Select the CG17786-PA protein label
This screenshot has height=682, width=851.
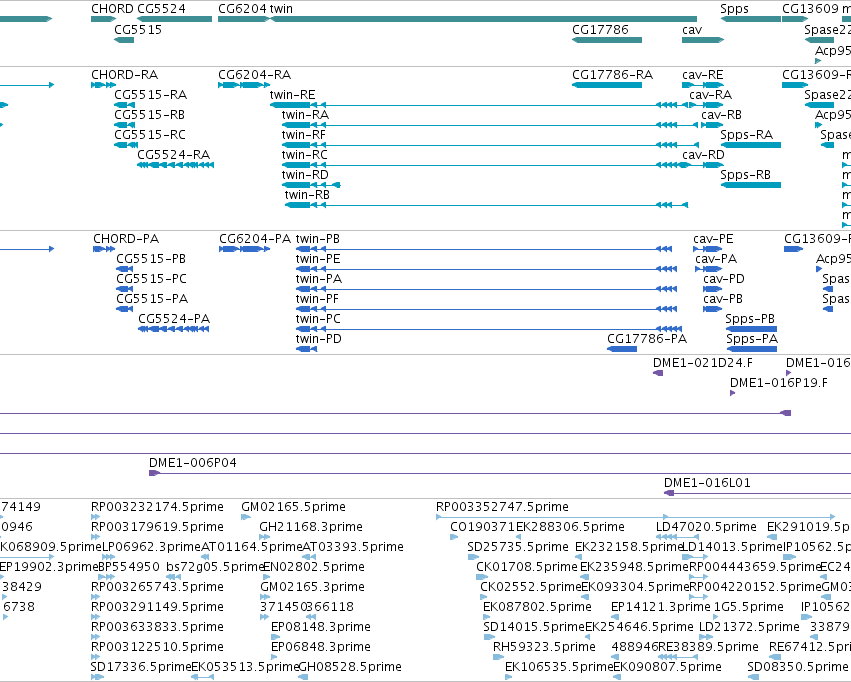(x=647, y=339)
